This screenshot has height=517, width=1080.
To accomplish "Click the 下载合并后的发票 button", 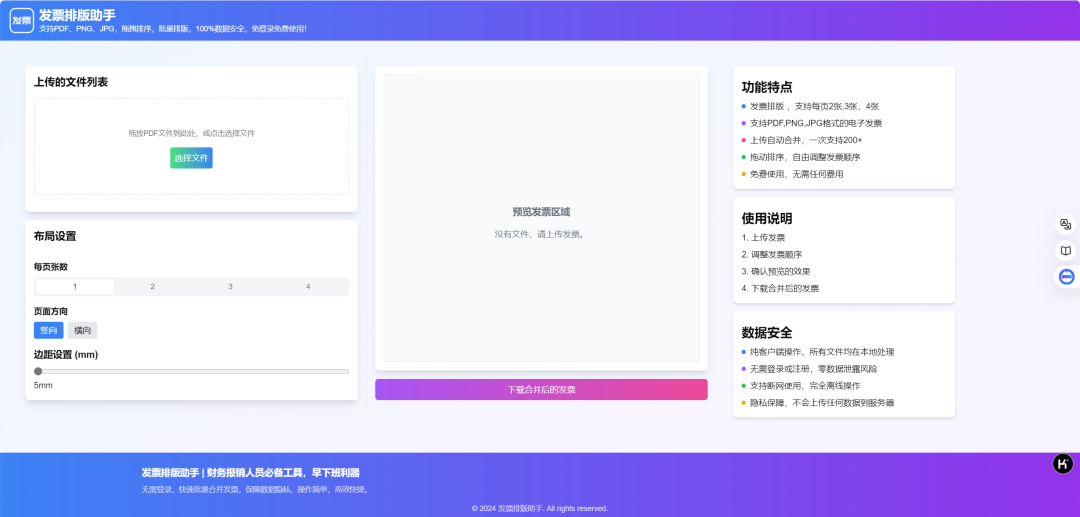I will pyautogui.click(x=541, y=389).
